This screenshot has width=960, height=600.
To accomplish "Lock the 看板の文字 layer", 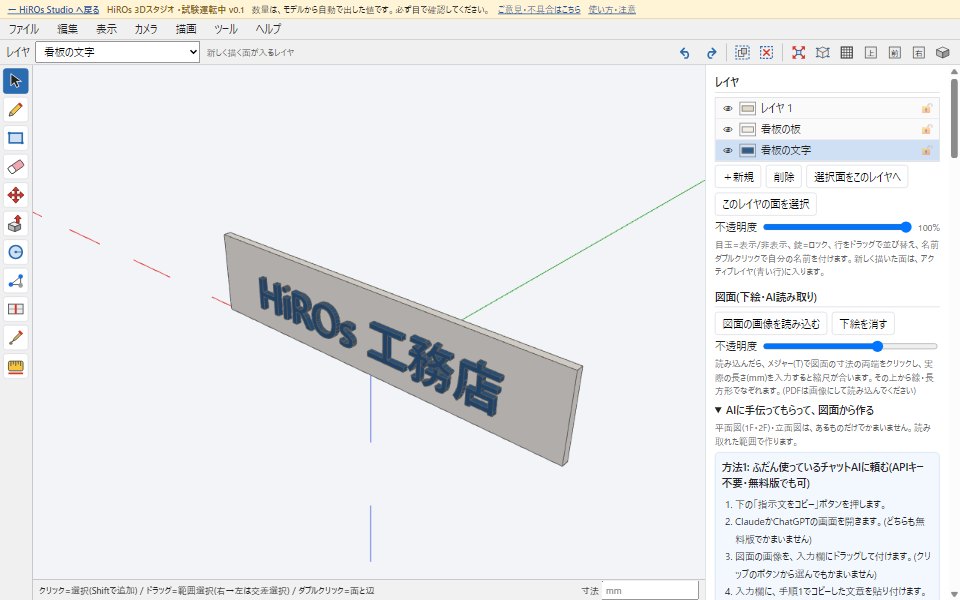I will [926, 150].
